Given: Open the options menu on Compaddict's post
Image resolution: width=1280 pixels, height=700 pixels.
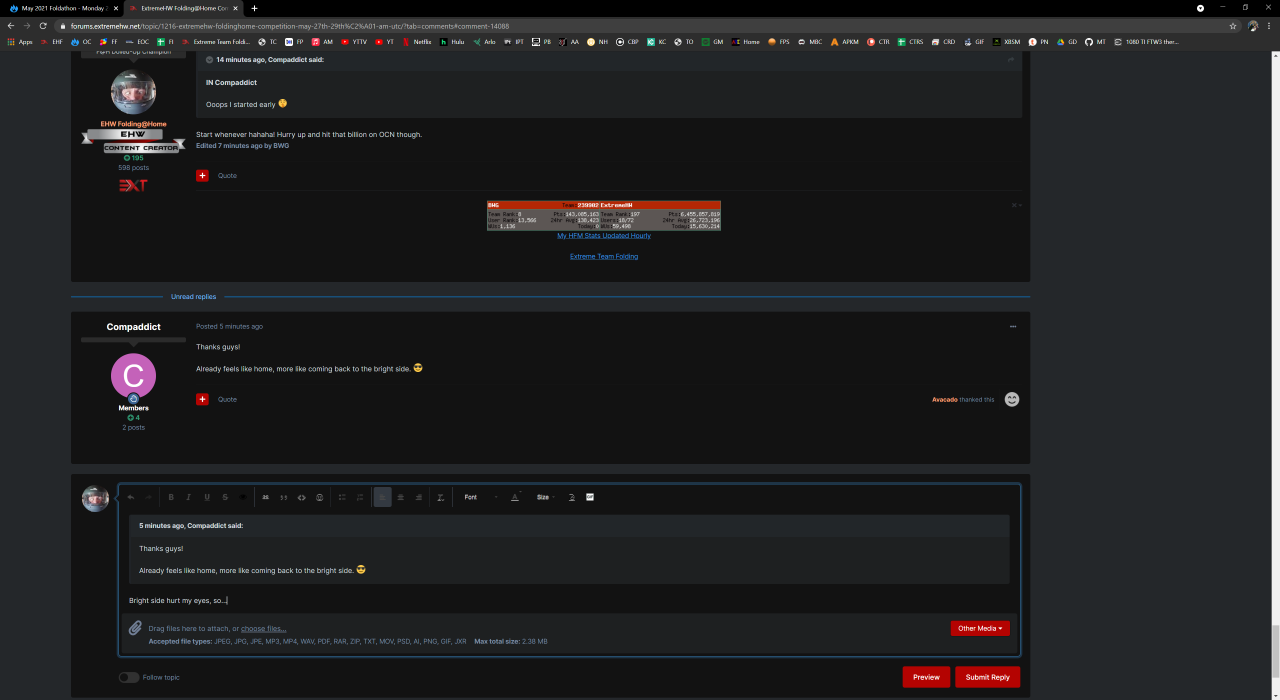Looking at the screenshot, I should click(x=1012, y=327).
